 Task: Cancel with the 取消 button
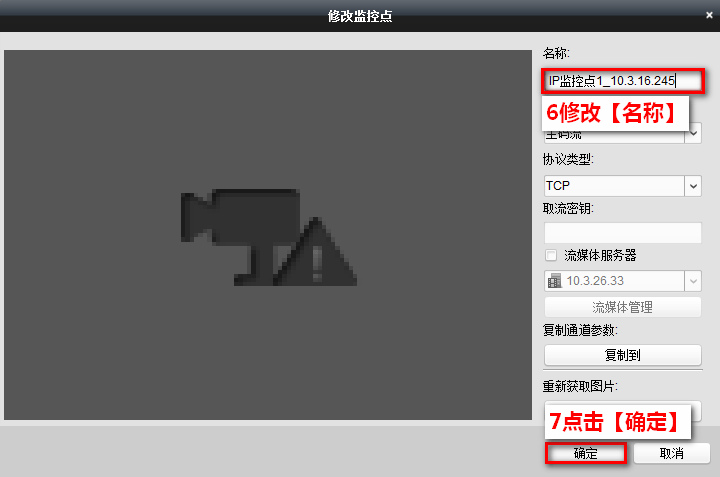point(671,453)
